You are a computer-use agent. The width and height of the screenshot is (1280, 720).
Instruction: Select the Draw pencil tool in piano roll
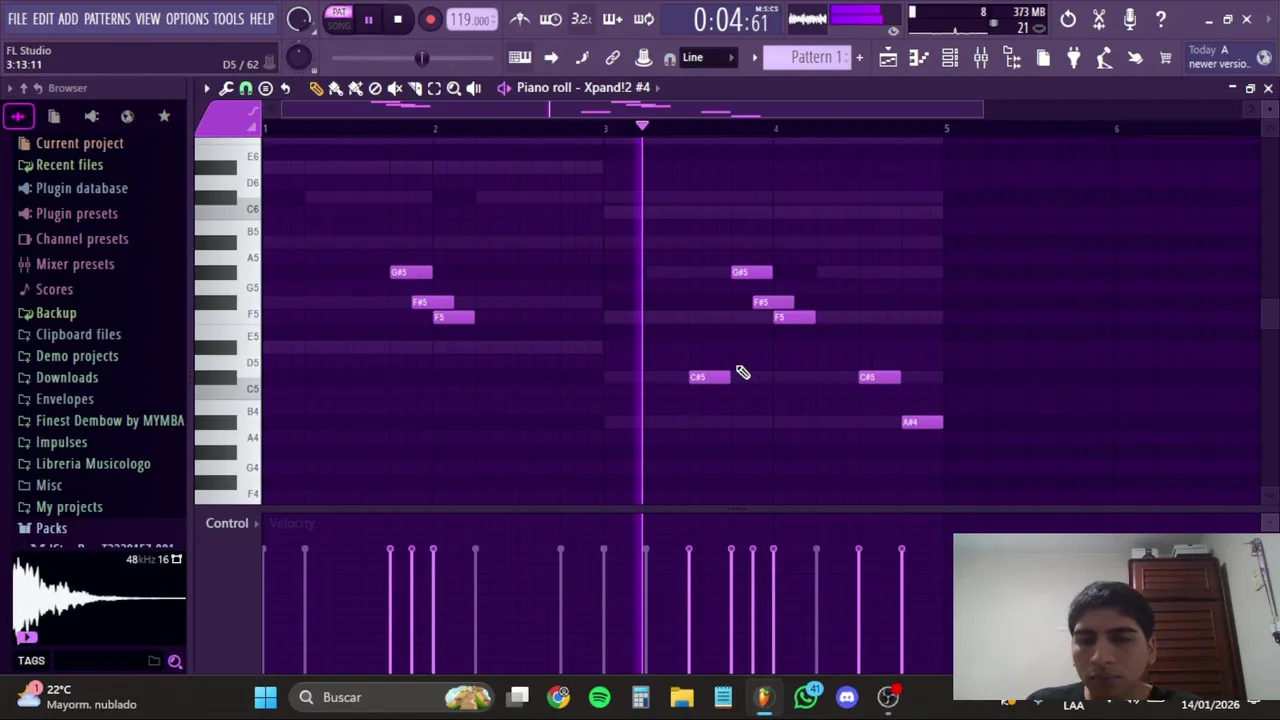(316, 88)
